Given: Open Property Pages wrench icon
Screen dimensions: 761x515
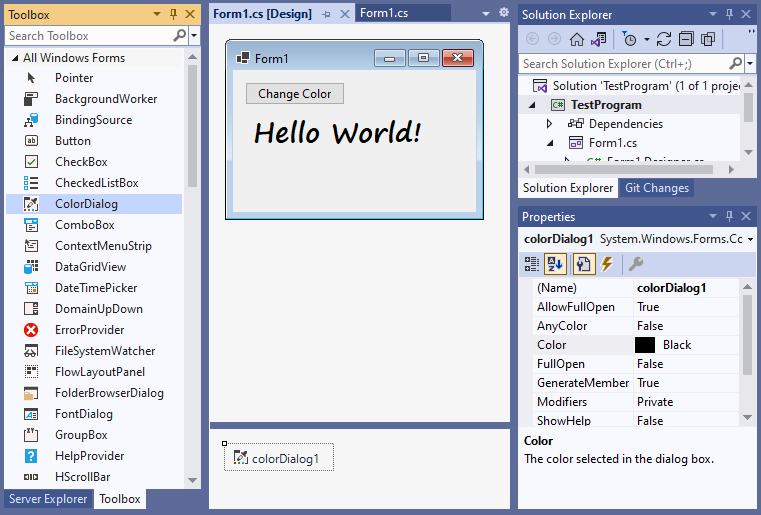Looking at the screenshot, I should (x=635, y=264).
